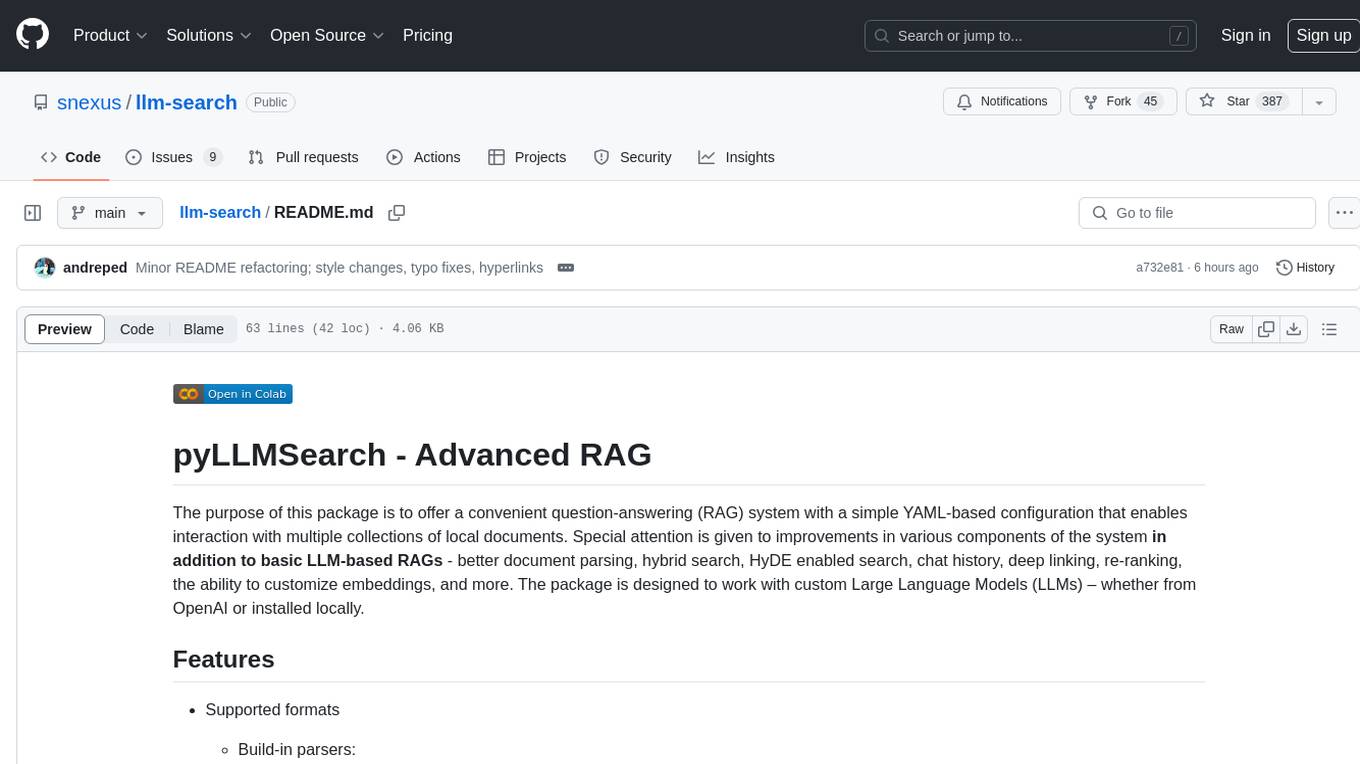Copy raw file contents icon
The height and width of the screenshot is (764, 1360).
tap(1266, 329)
